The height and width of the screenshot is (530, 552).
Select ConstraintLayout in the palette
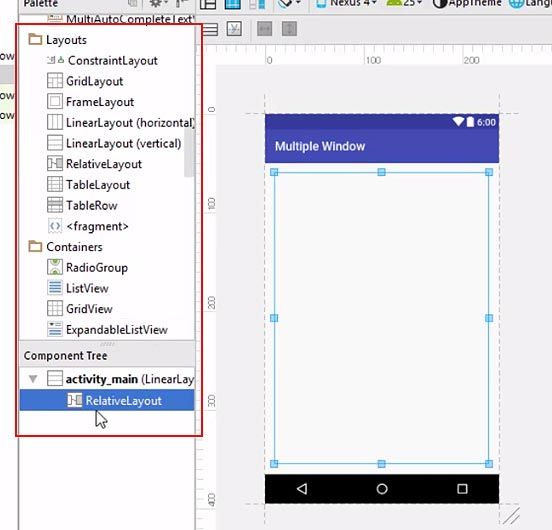[102, 61]
